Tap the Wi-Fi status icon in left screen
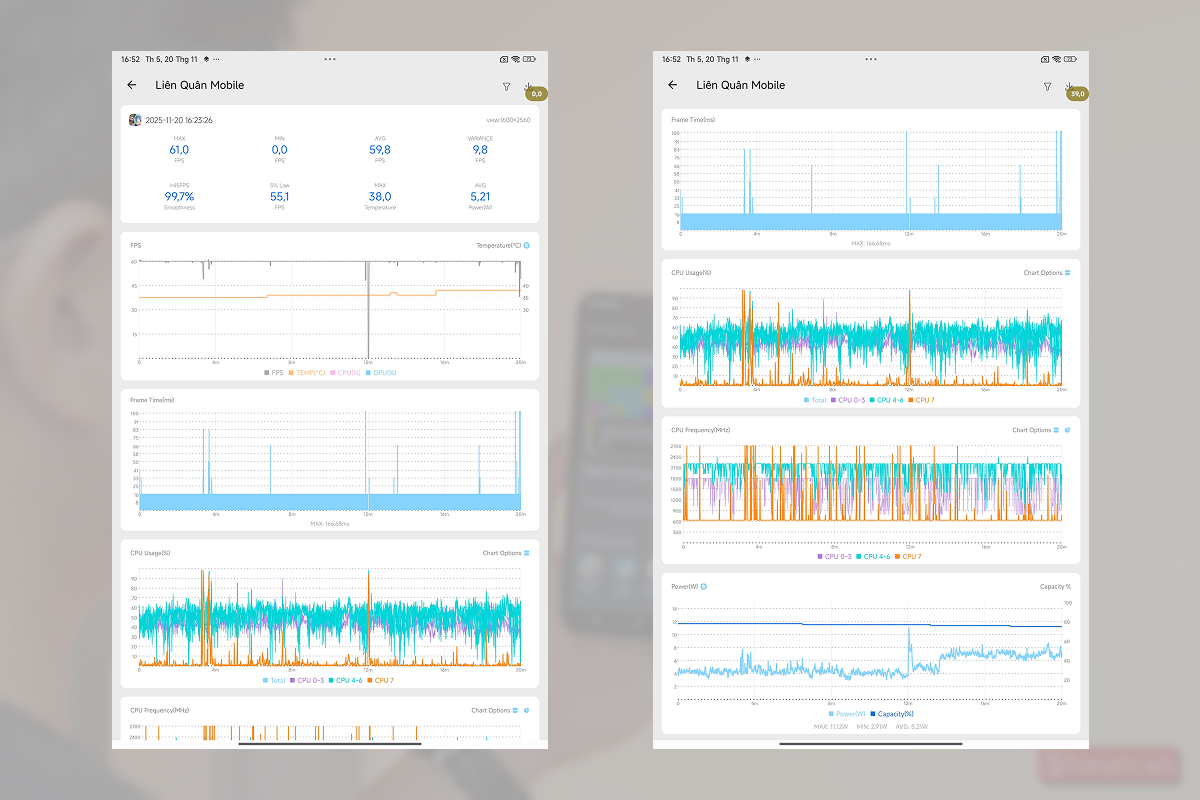The width and height of the screenshot is (1200, 800). click(517, 59)
